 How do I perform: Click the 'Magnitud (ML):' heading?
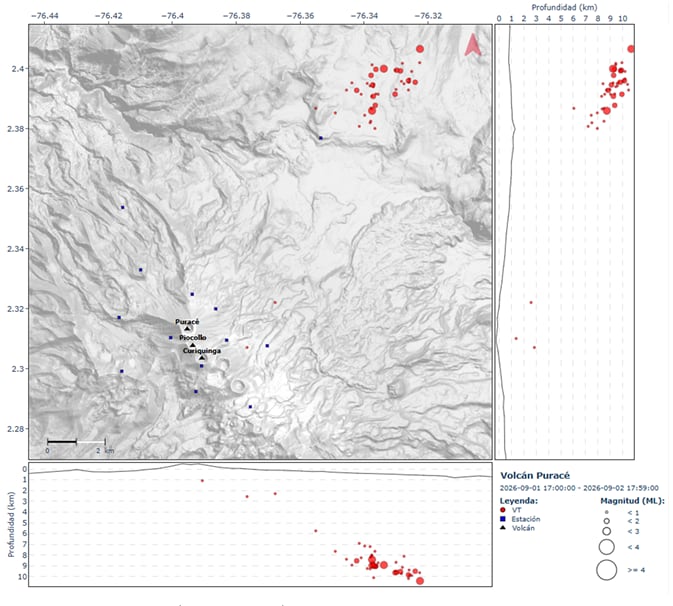(632, 500)
